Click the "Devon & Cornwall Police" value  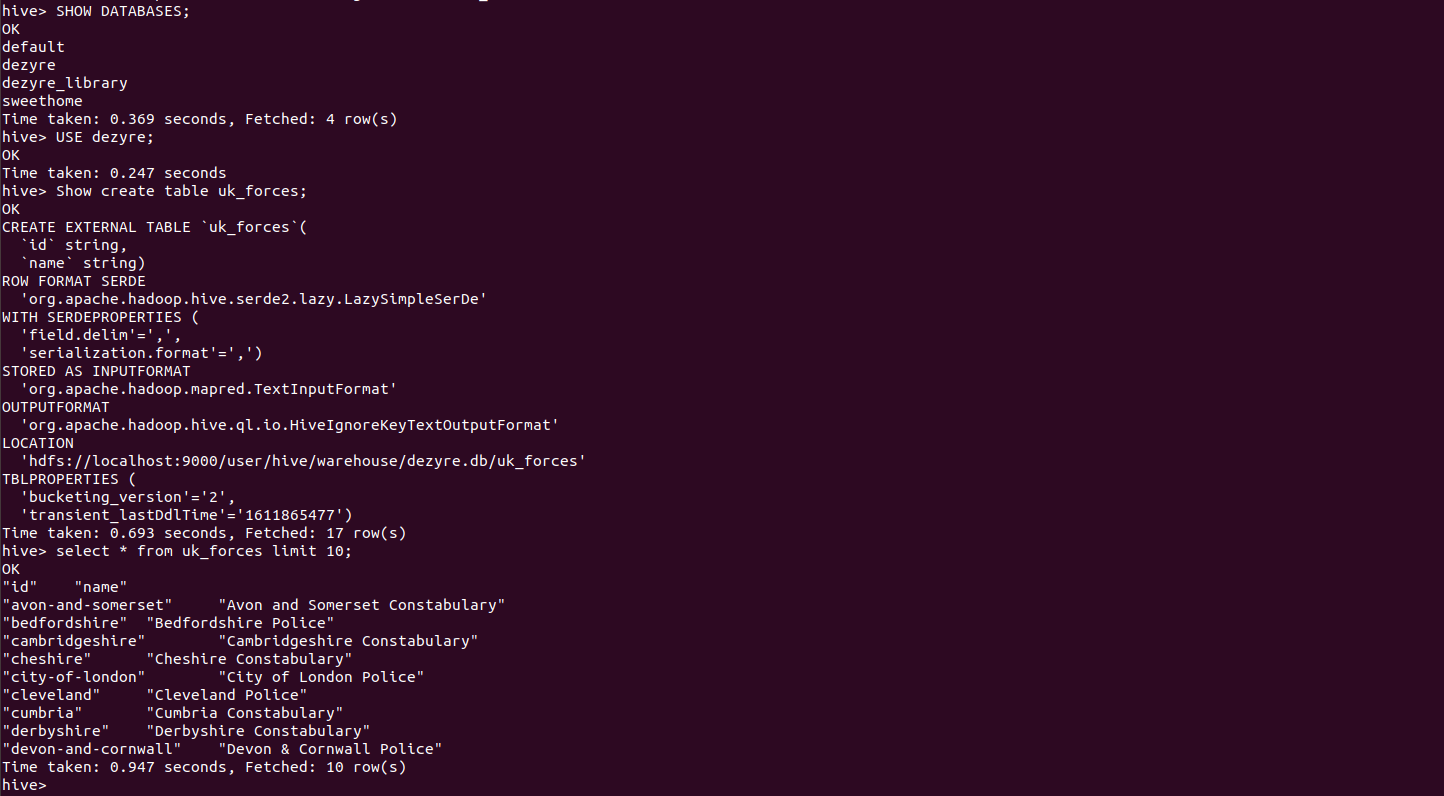(x=330, y=749)
